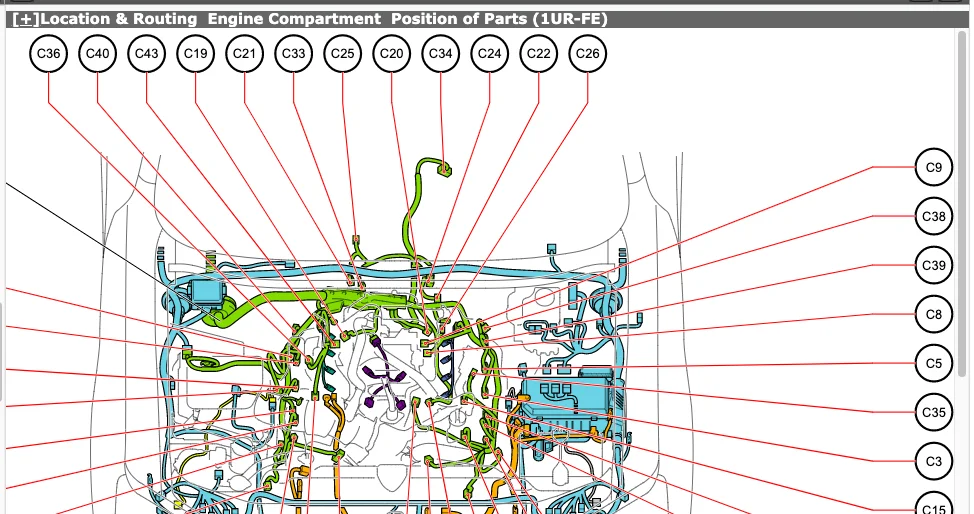Click the C33 connector circle
Image resolution: width=974 pixels, height=514 pixels.
coord(293,54)
